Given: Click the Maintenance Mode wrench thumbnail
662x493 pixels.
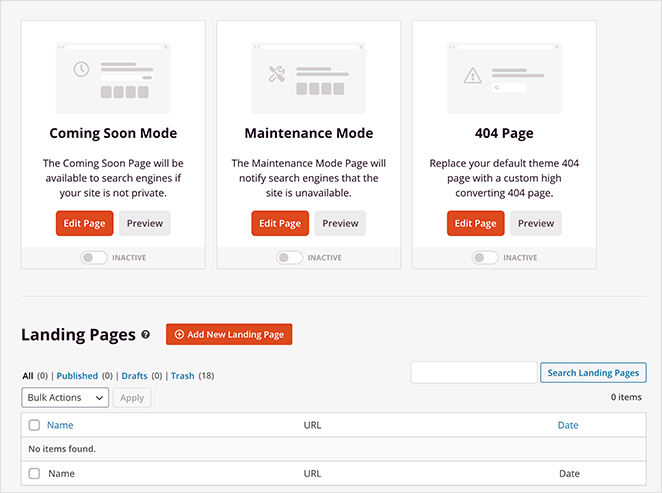Looking at the screenshot, I should (x=308, y=76).
